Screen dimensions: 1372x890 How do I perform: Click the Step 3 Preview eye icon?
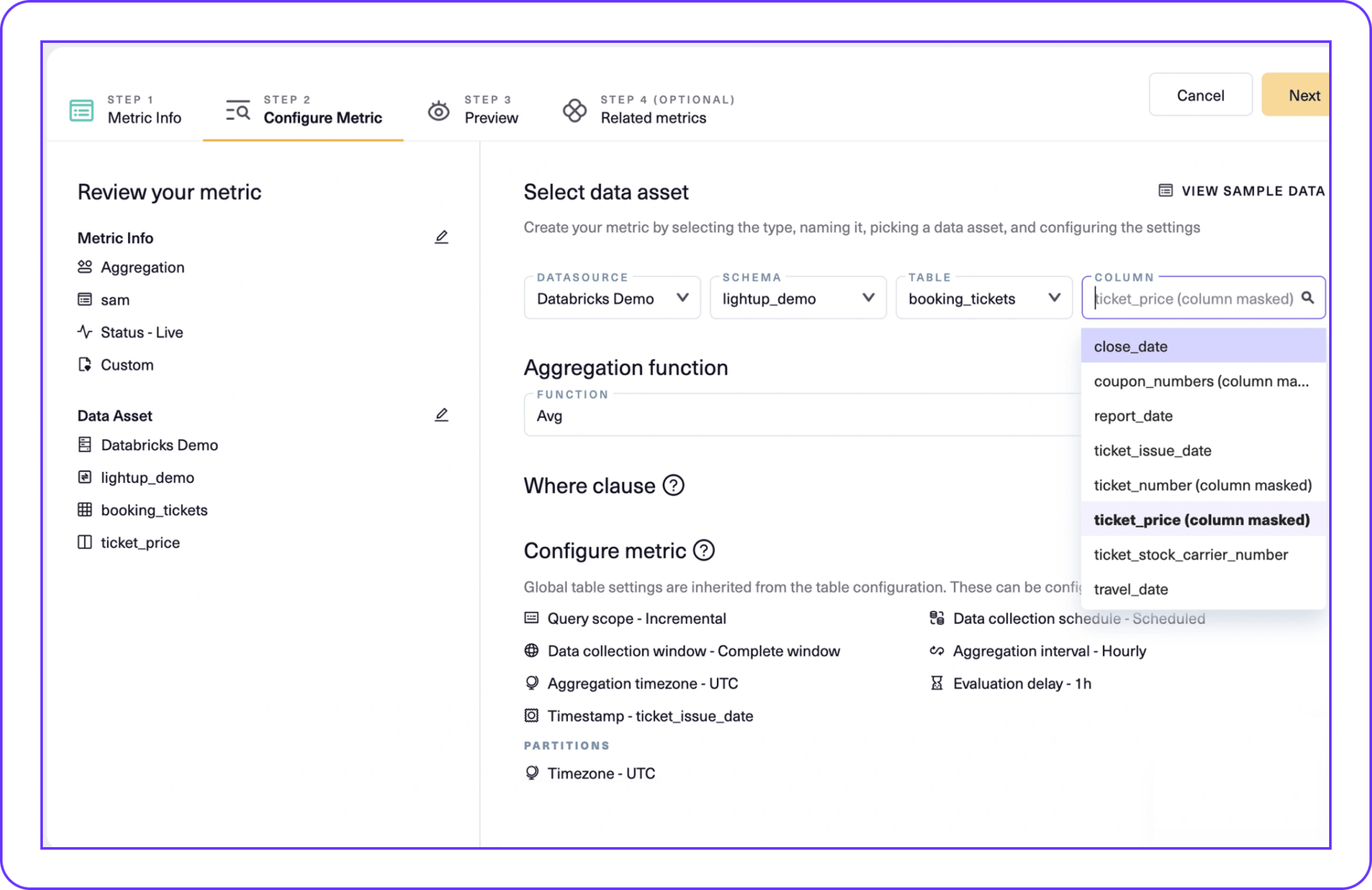(x=439, y=109)
